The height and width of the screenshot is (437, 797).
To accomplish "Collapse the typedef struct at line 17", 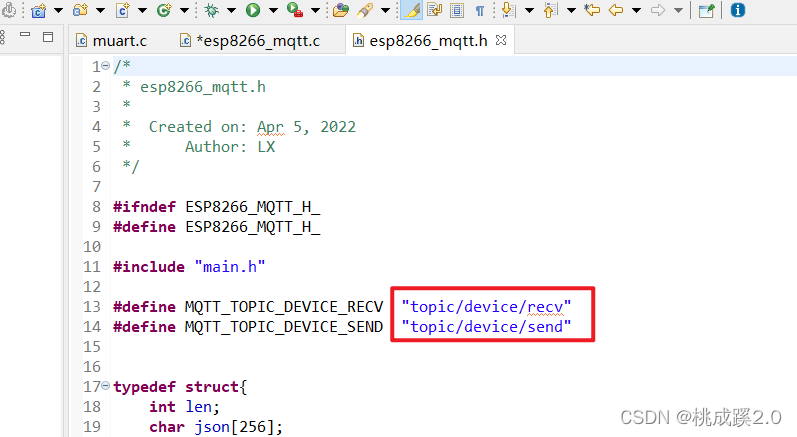I will (105, 386).
